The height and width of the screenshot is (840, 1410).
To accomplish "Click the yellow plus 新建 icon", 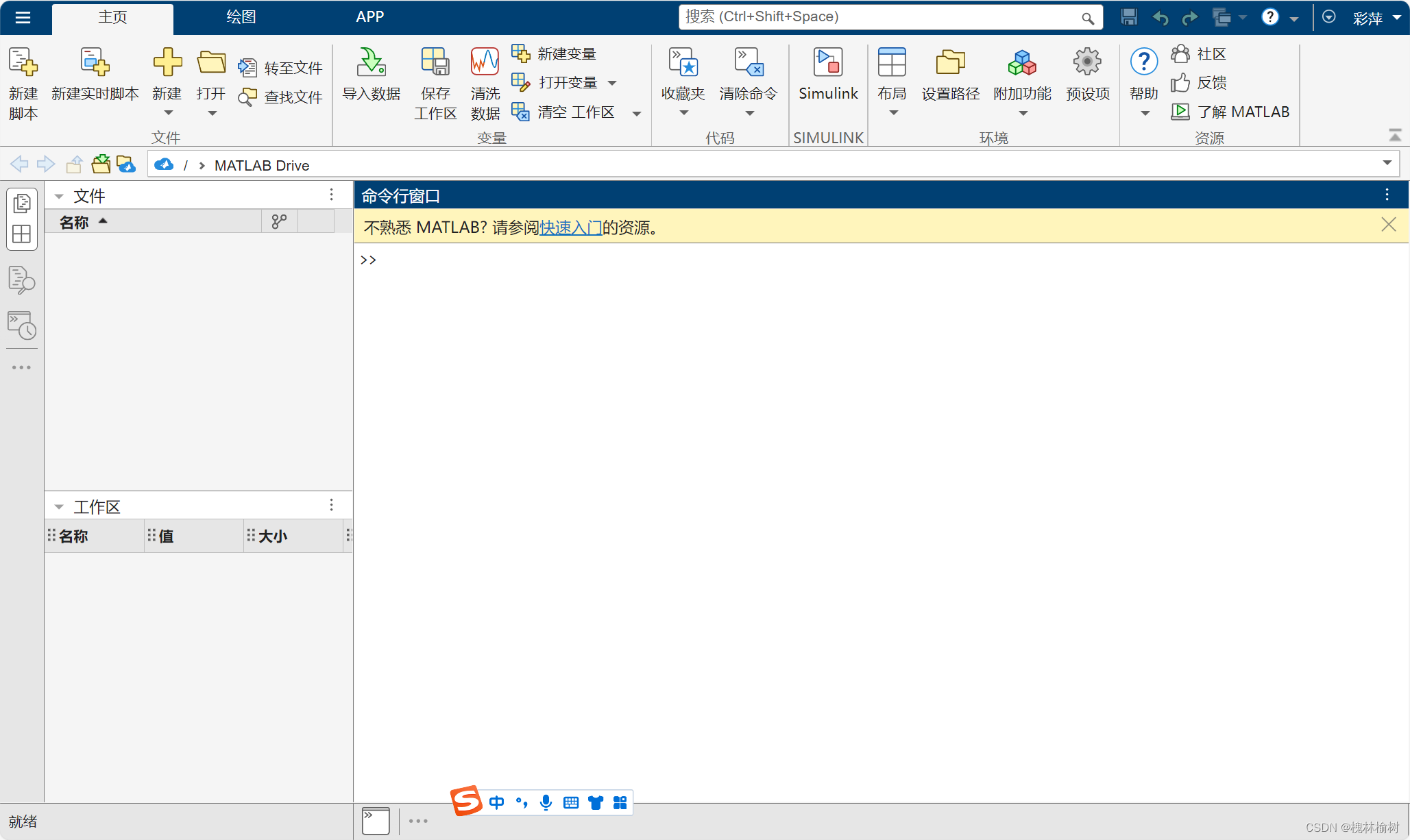I will 167,62.
